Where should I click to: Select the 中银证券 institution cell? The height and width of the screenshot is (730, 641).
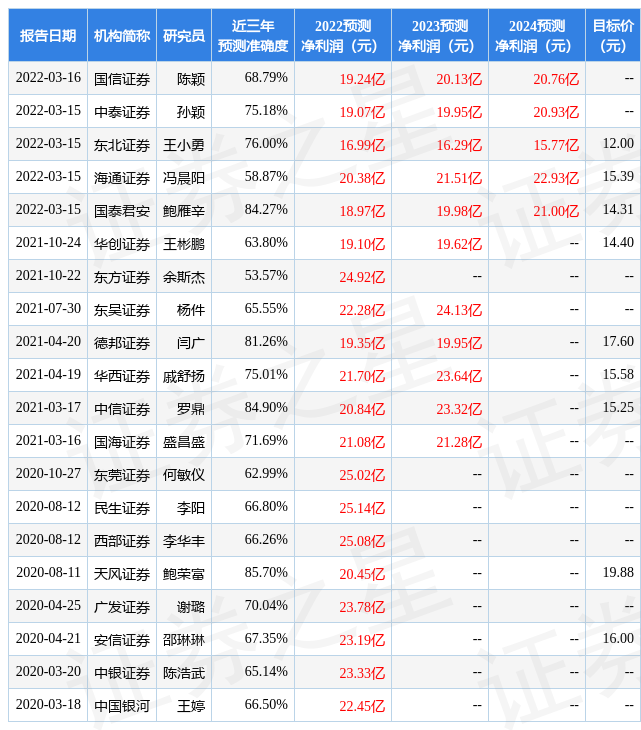pos(122,673)
